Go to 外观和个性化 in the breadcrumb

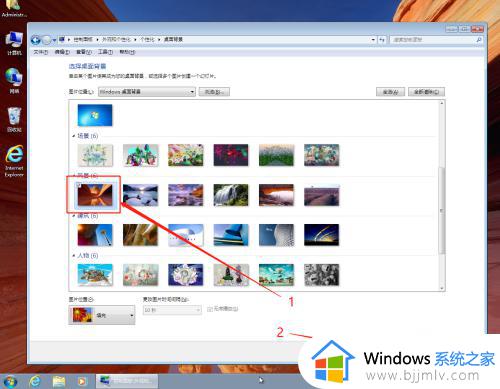116,40
